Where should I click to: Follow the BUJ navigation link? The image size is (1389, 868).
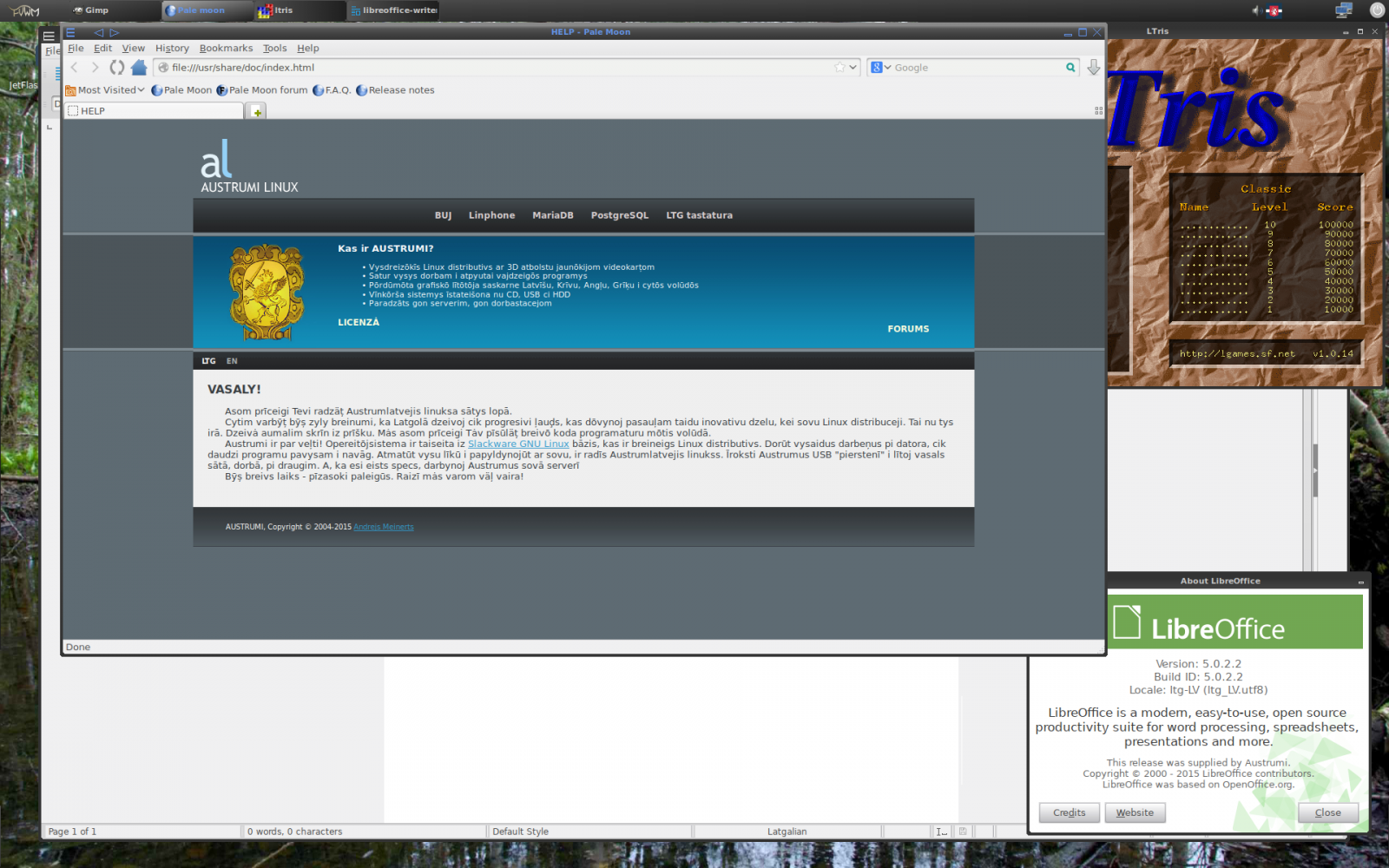click(x=443, y=215)
